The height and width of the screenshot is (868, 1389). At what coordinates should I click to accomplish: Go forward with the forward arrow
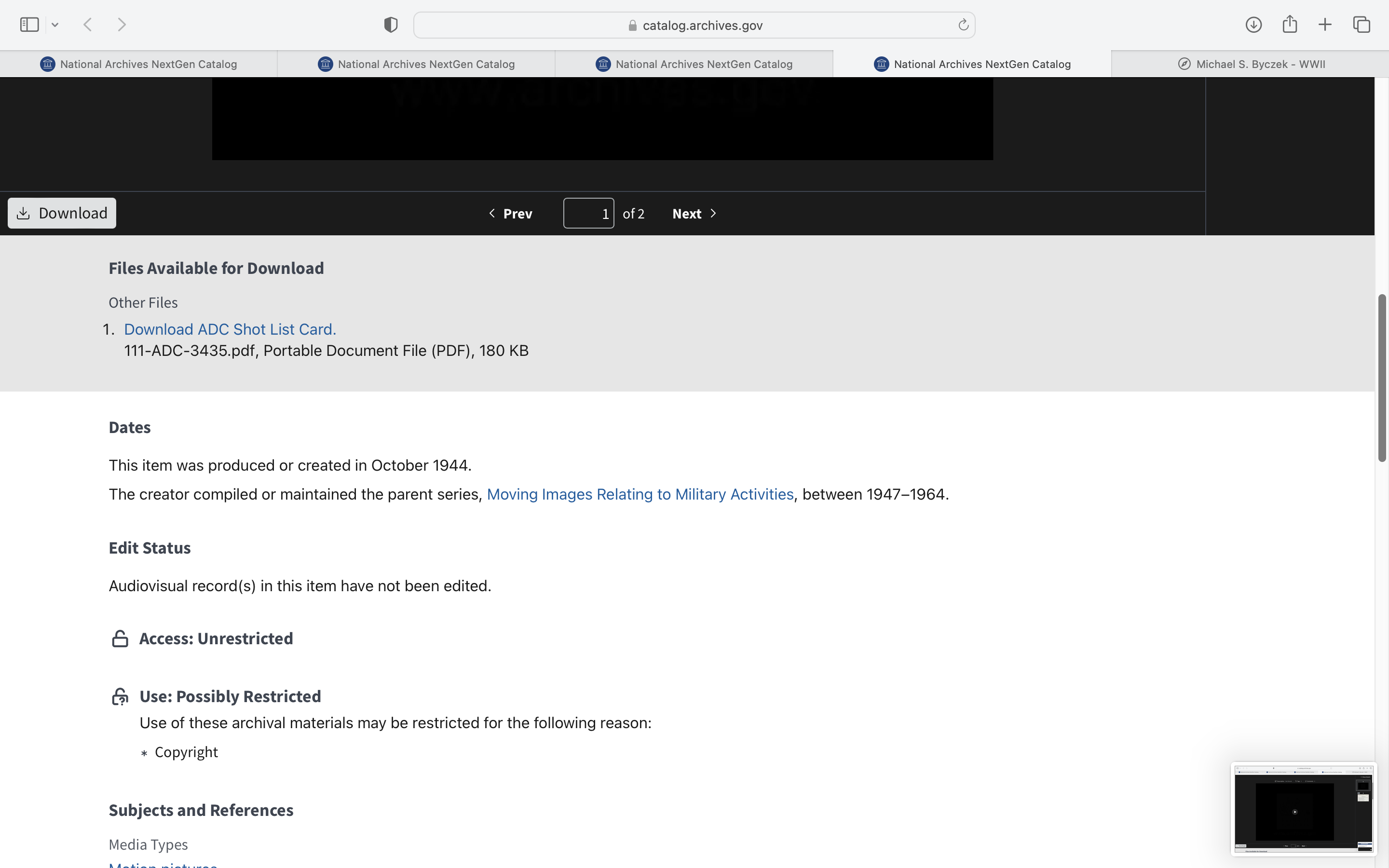[x=122, y=25]
